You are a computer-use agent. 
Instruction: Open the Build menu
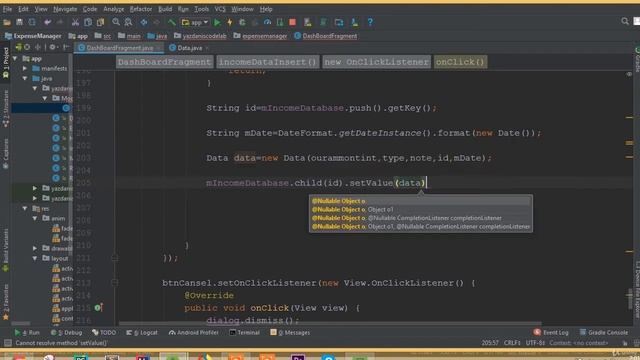pos(165,9)
